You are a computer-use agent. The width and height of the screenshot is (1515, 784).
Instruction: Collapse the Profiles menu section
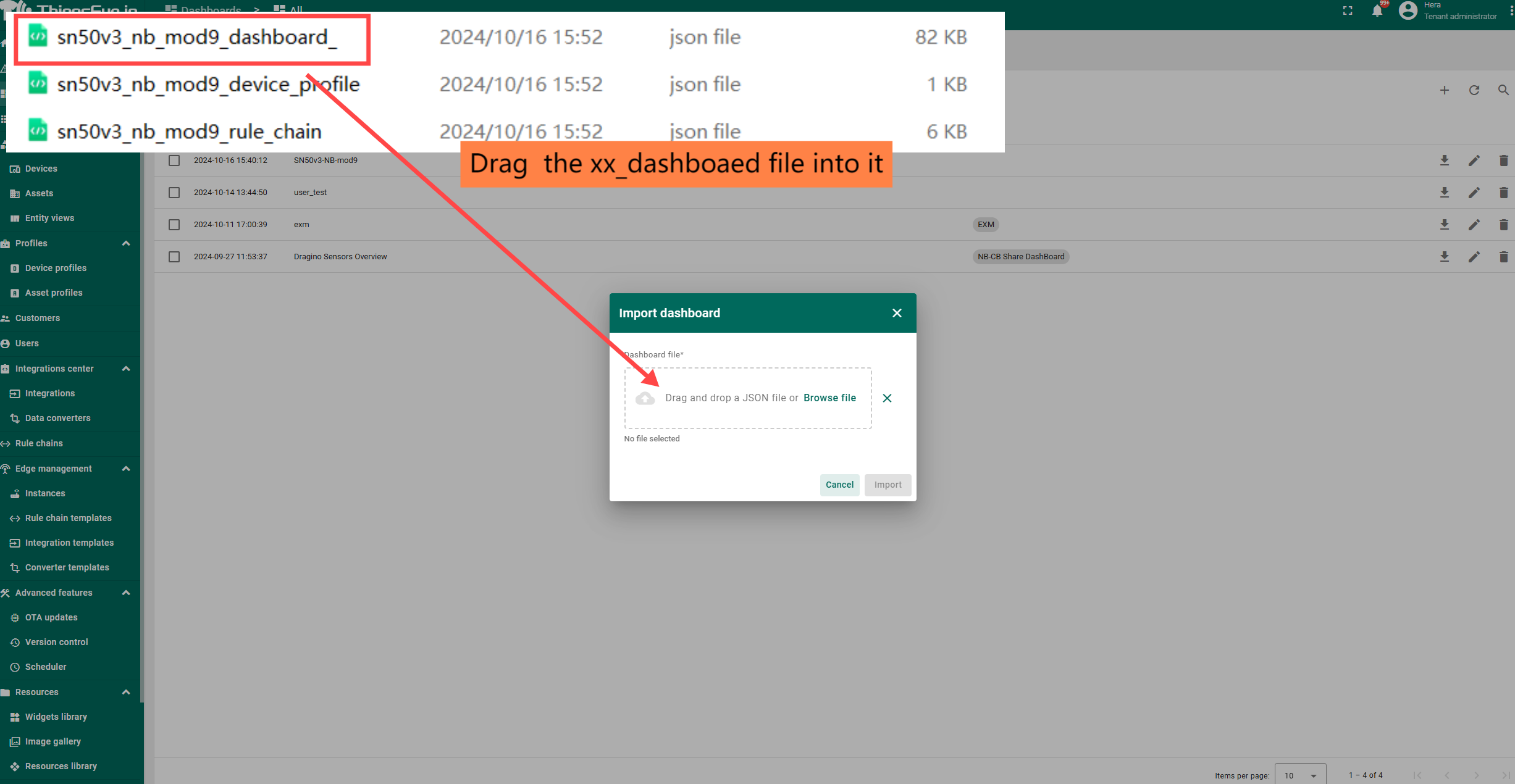[126, 243]
